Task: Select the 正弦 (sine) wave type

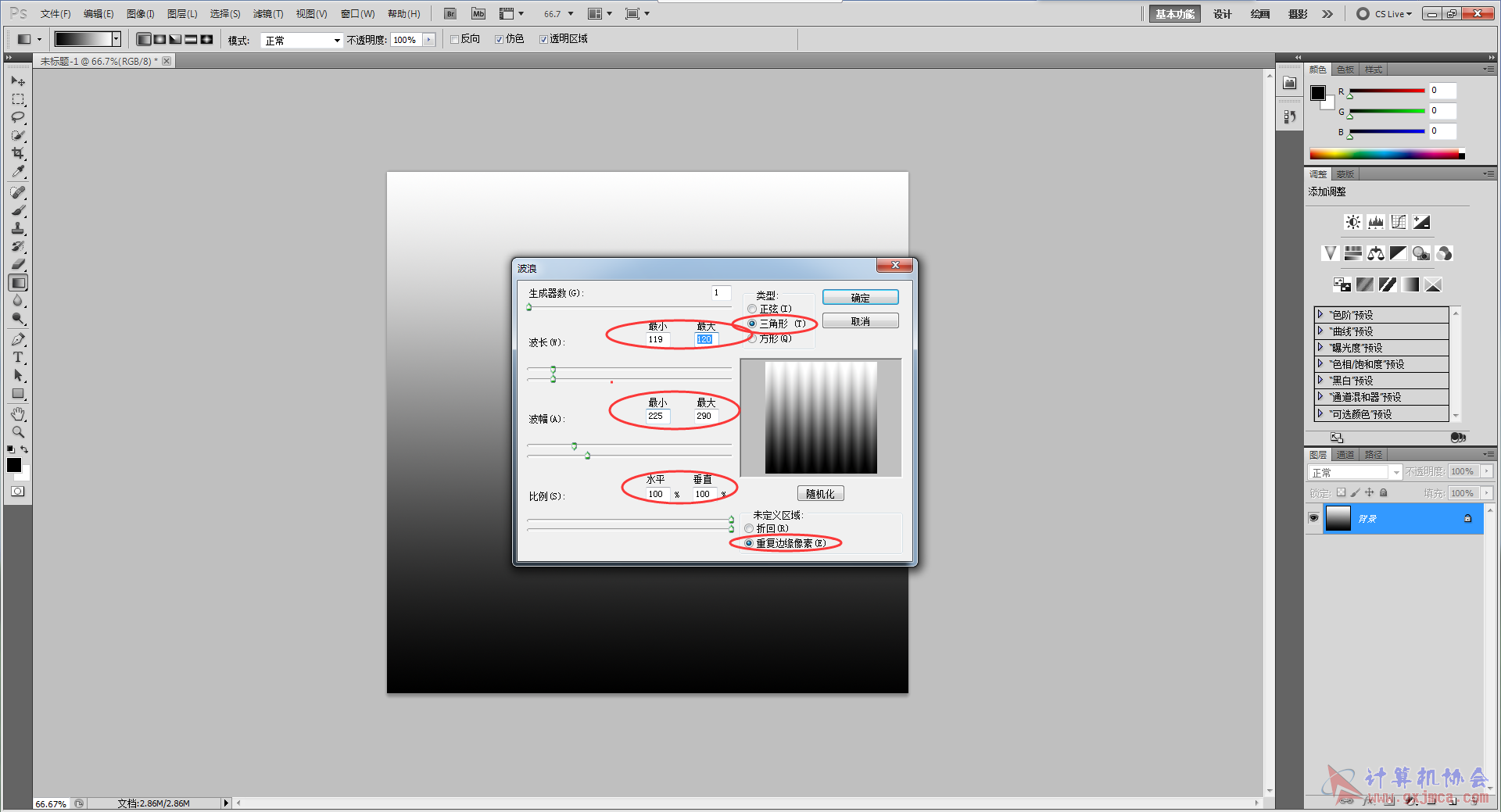Action: pyautogui.click(x=752, y=309)
